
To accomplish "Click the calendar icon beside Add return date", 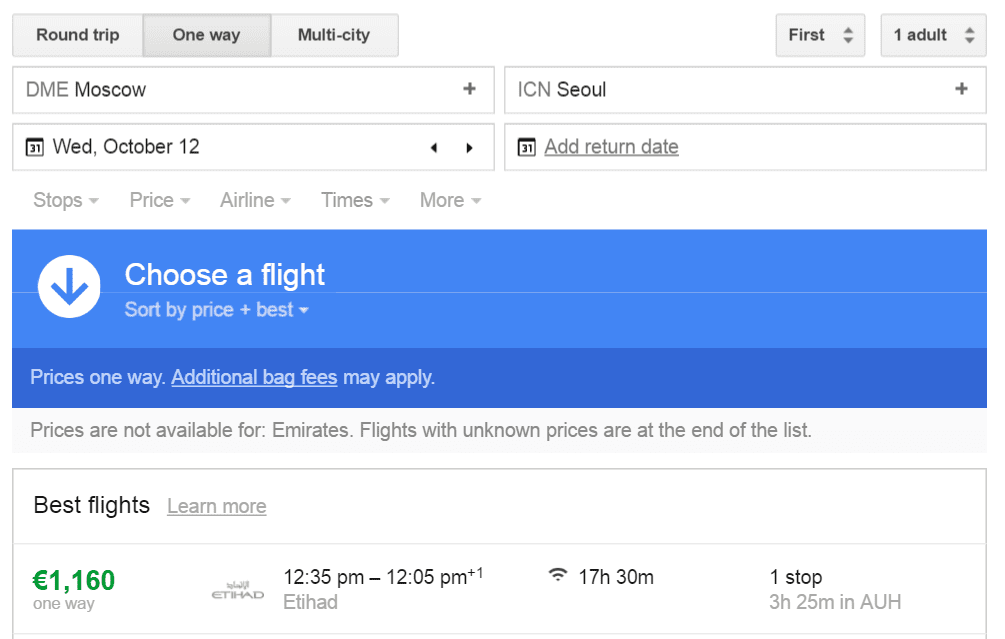I will click(x=526, y=147).
